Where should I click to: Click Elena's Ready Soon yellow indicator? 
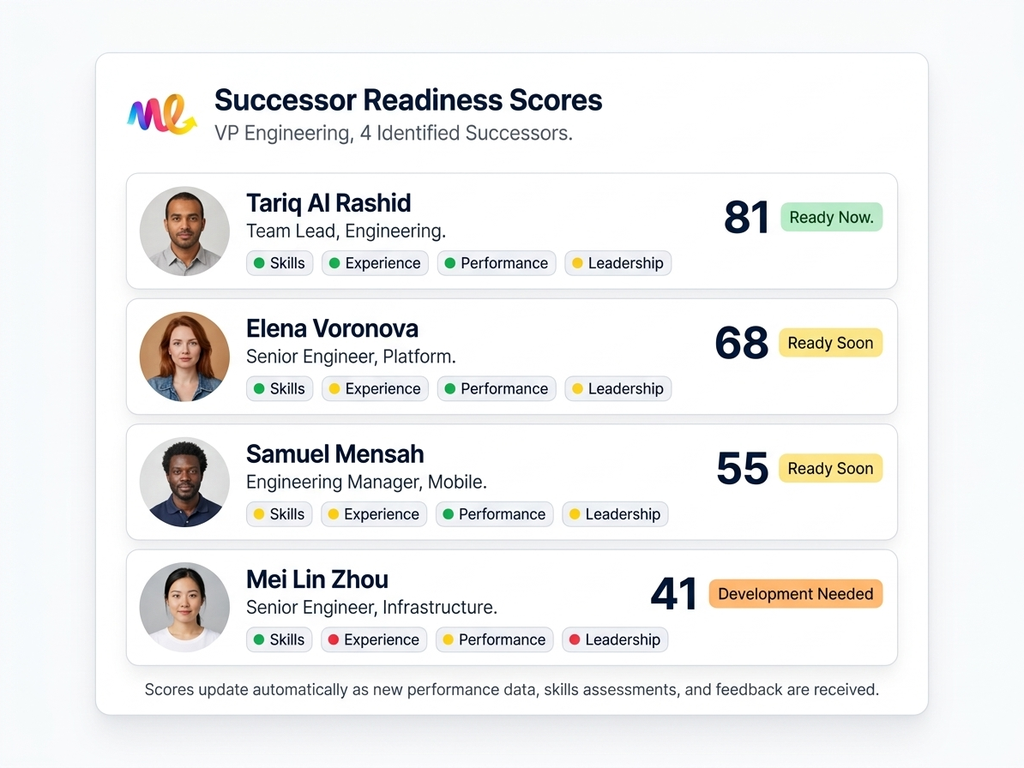[830, 342]
